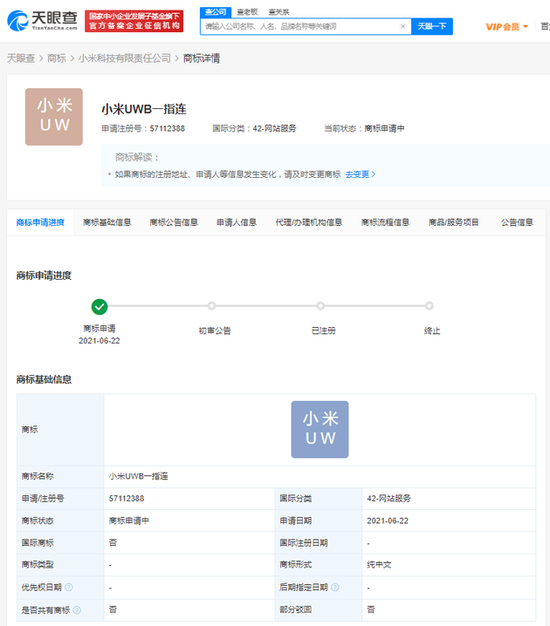Select the 查公司 search tab

[216, 12]
